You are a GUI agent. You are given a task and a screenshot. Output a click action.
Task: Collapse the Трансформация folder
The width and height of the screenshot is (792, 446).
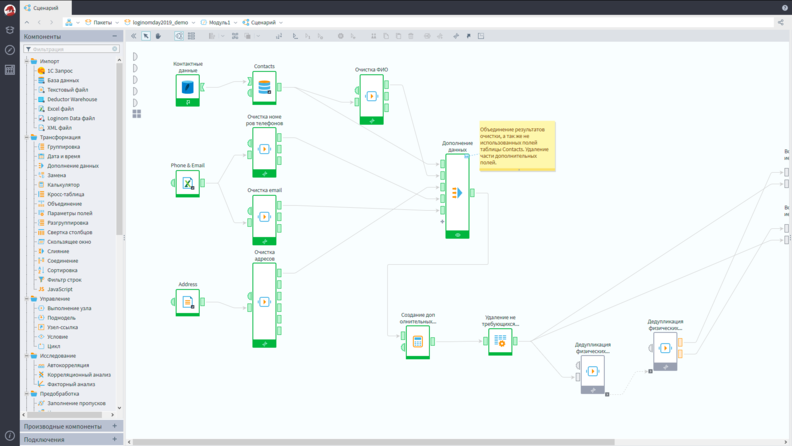pyautogui.click(x=27, y=137)
